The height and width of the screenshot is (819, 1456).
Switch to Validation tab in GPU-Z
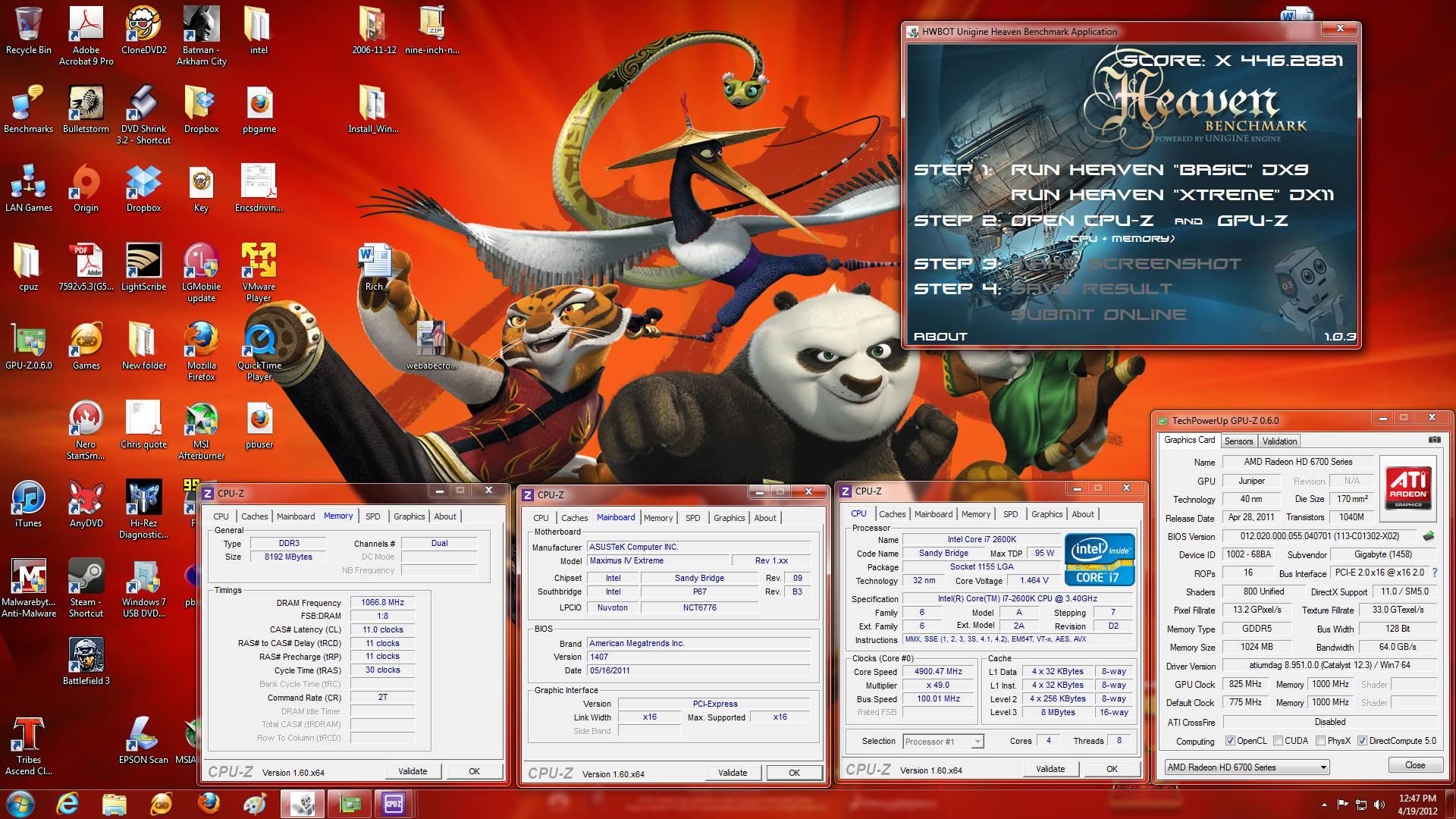click(x=1279, y=441)
